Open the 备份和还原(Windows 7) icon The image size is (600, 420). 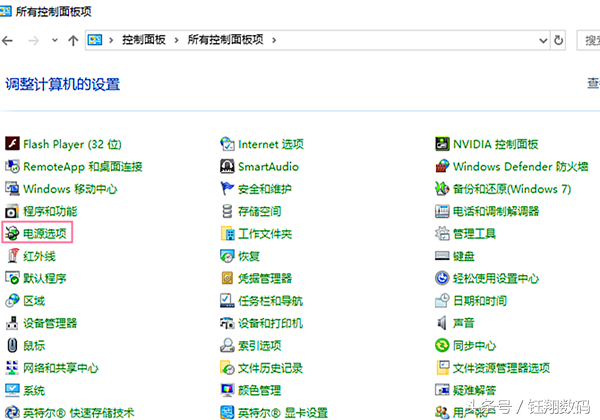coord(442,189)
